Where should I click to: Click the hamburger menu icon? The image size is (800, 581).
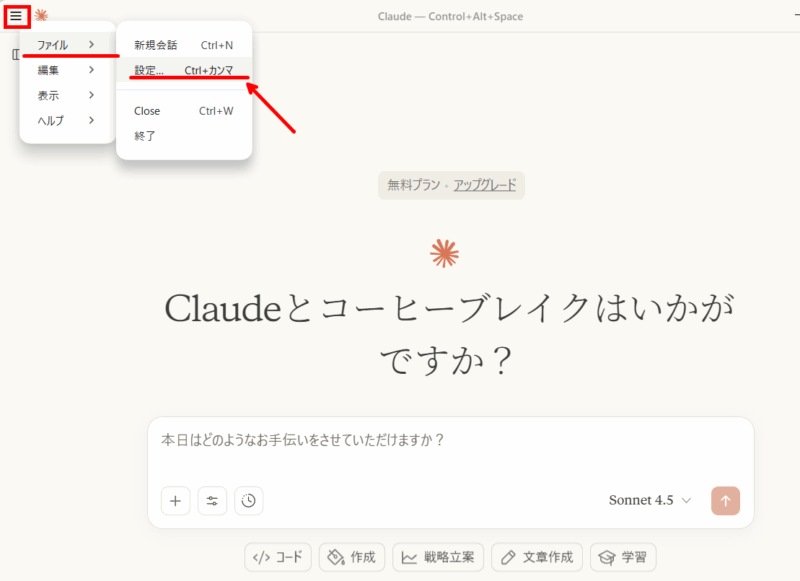[x=16, y=16]
